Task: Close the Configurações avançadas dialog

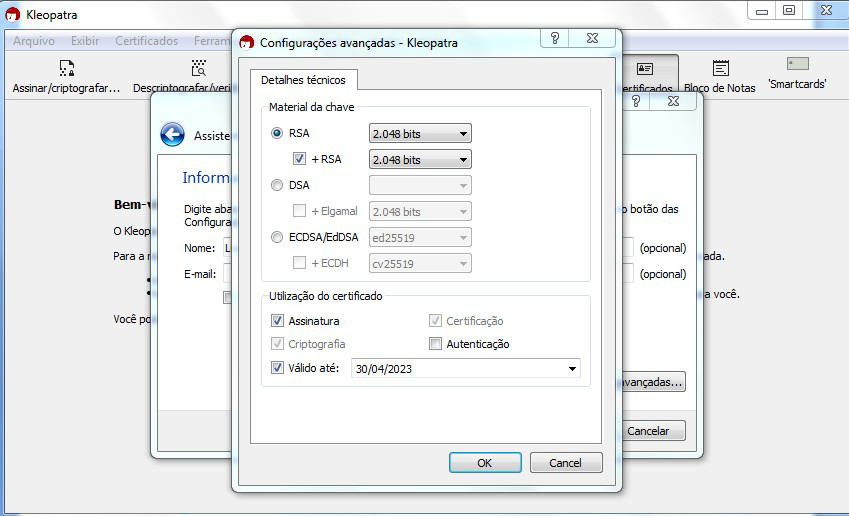Action: 592,38
